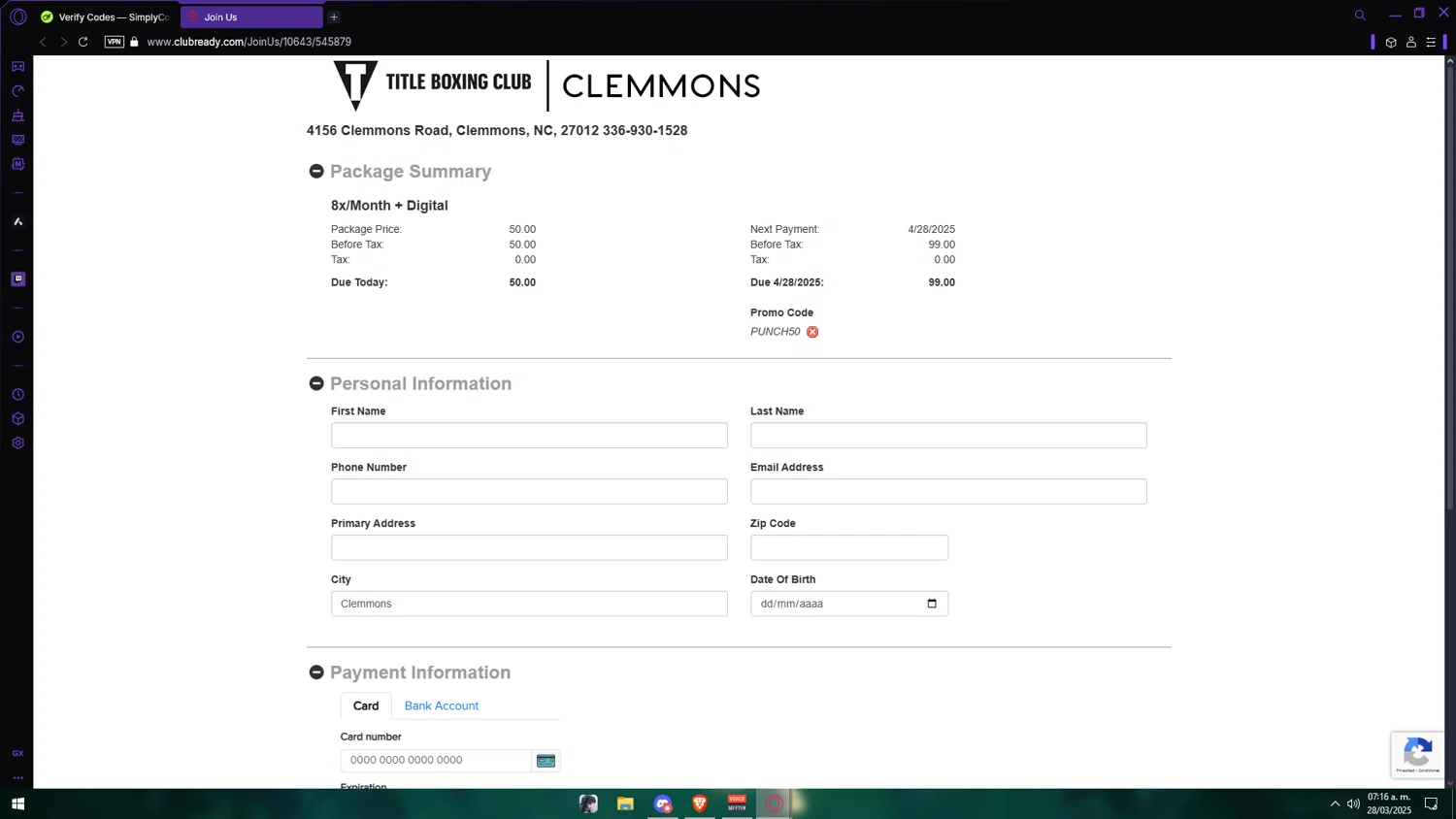Open a new browser tab

coord(334,16)
